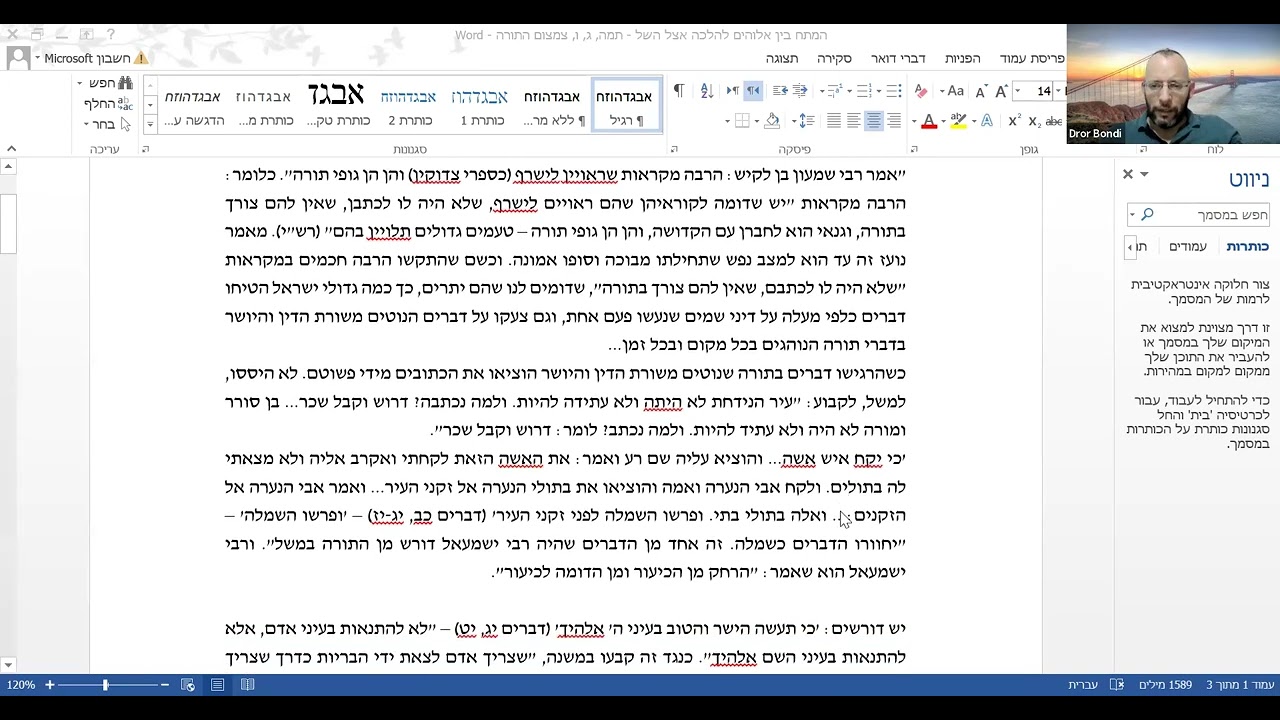Click 'החלף' replace button

[108, 103]
